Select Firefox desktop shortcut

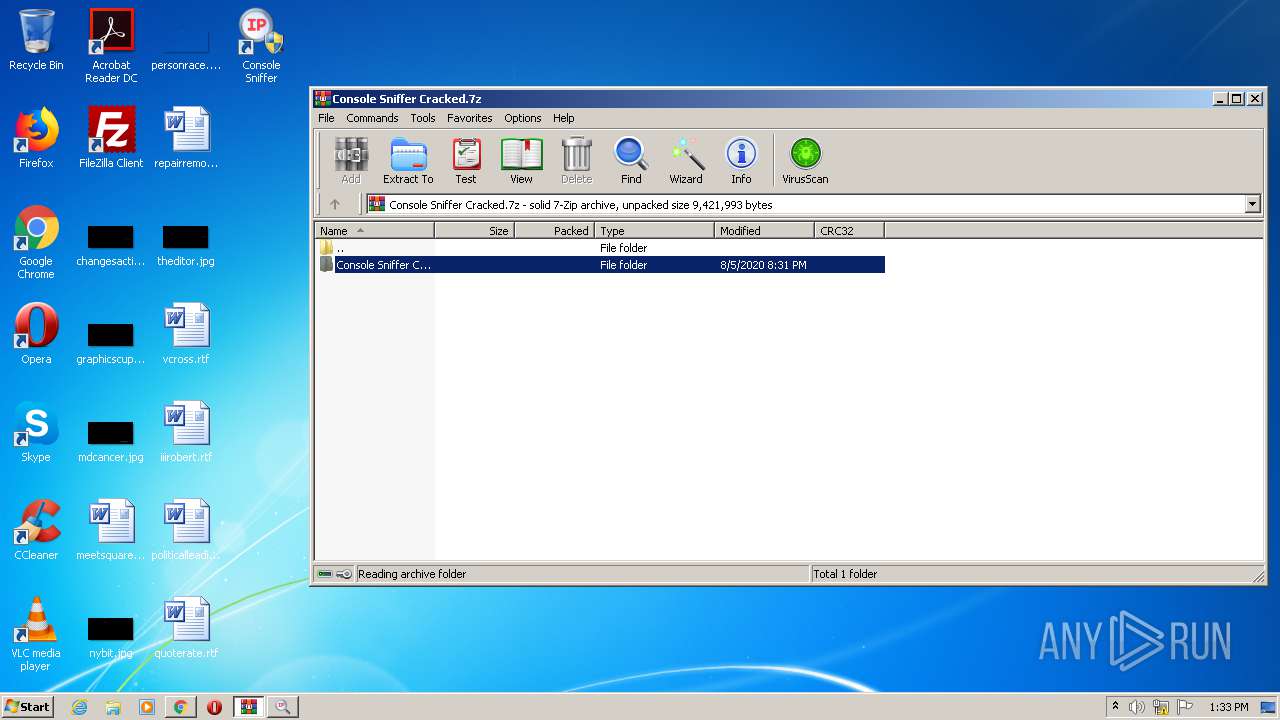point(36,138)
